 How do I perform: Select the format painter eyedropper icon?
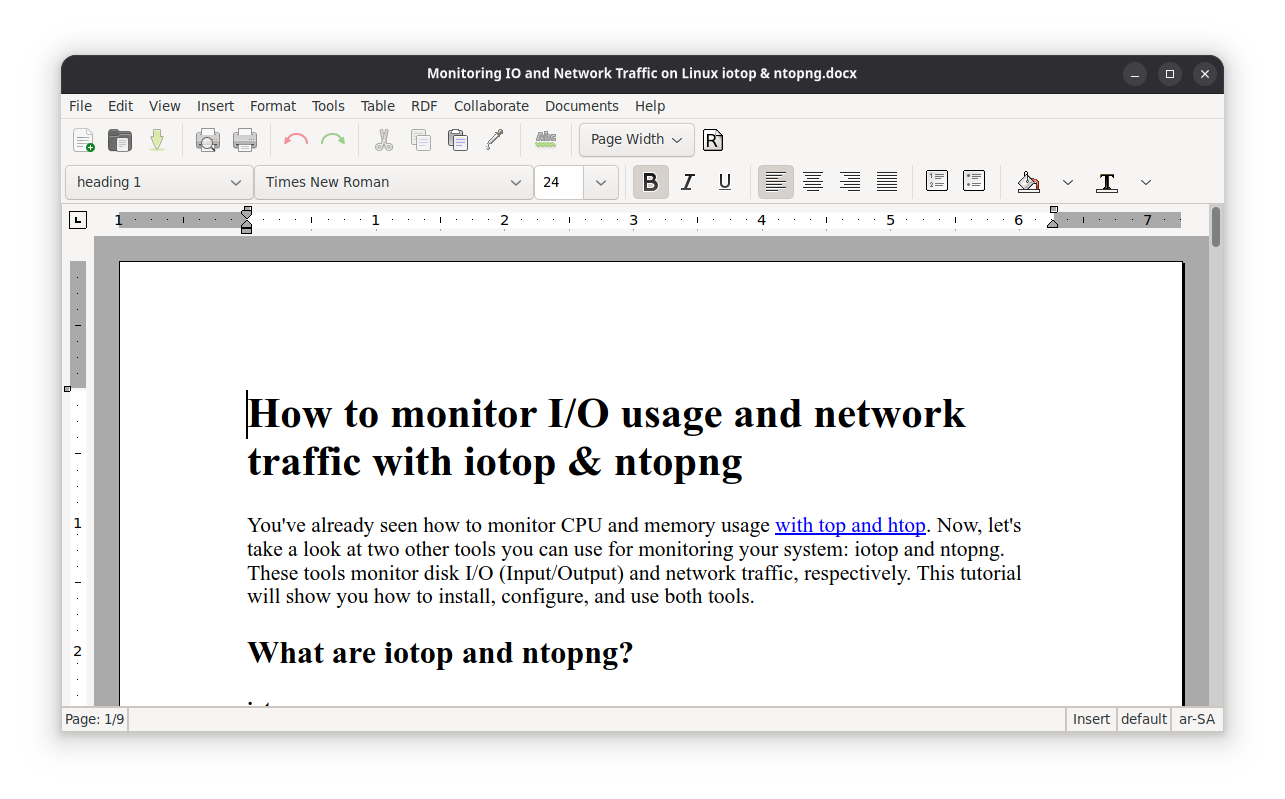coord(495,140)
